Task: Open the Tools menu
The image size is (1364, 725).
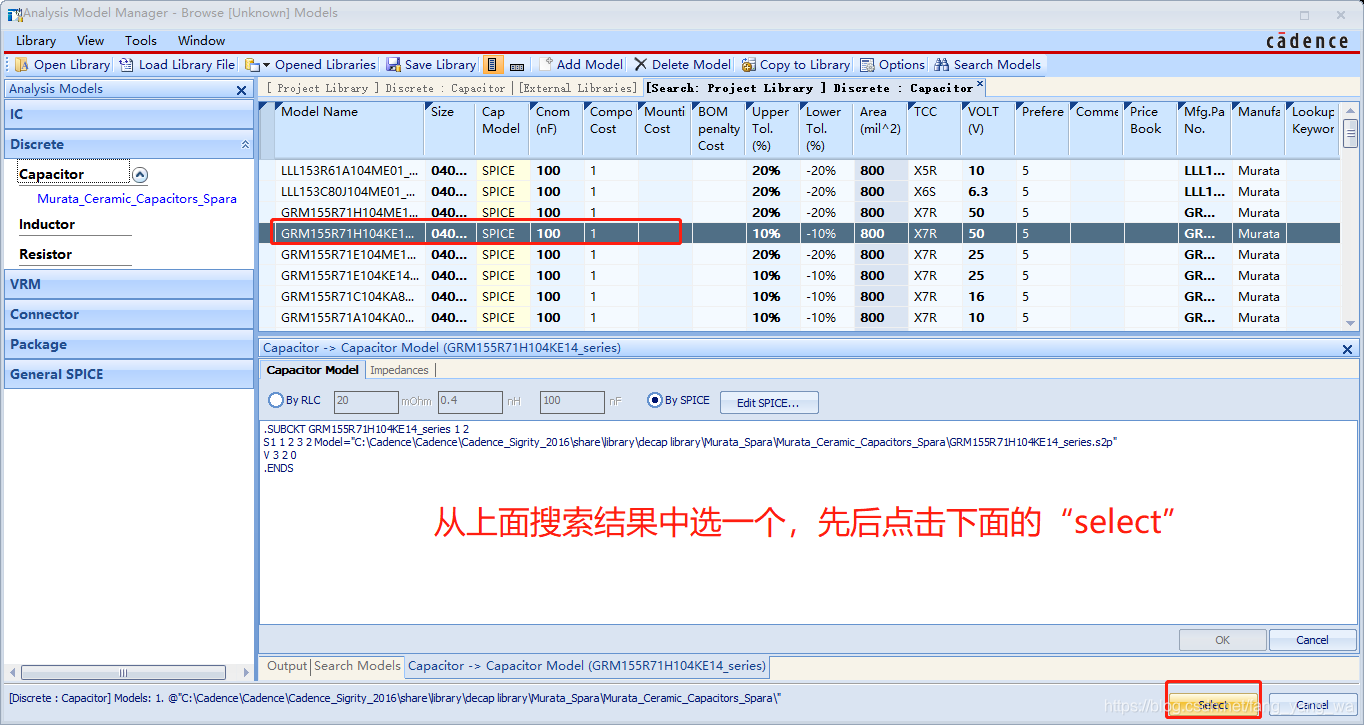Action: coord(141,41)
